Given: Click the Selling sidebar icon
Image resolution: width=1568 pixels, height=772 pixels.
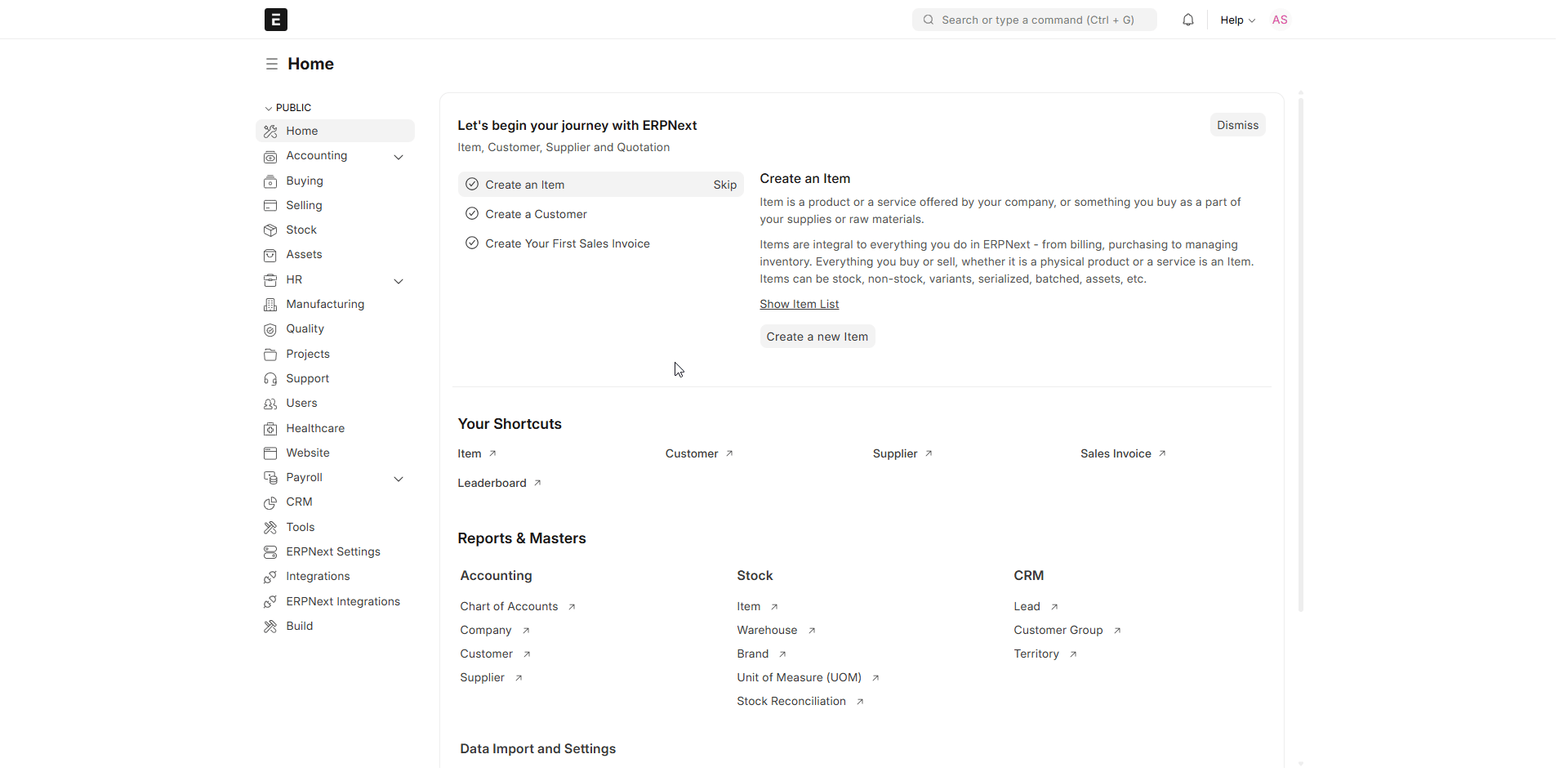Looking at the screenshot, I should click(x=270, y=206).
